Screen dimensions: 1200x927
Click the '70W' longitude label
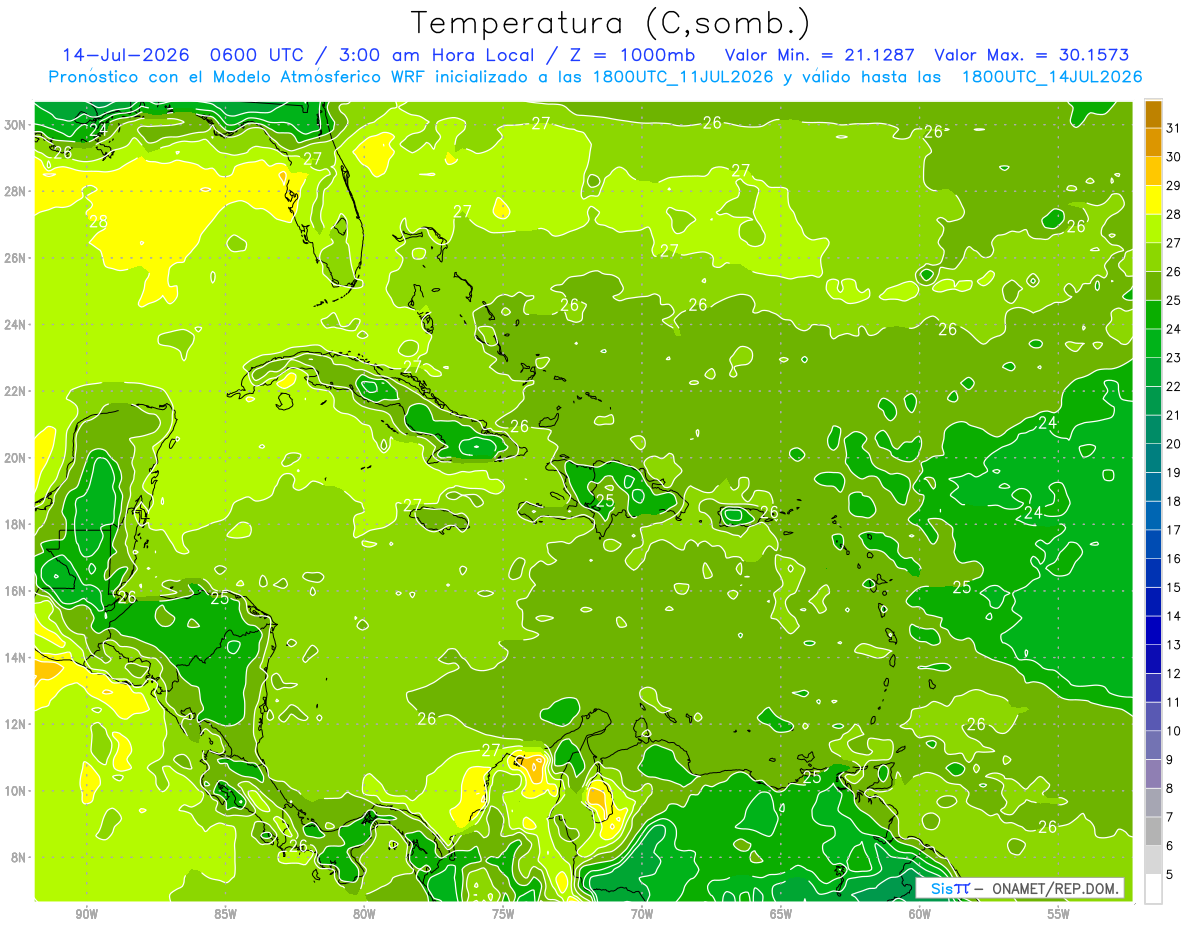click(x=642, y=914)
